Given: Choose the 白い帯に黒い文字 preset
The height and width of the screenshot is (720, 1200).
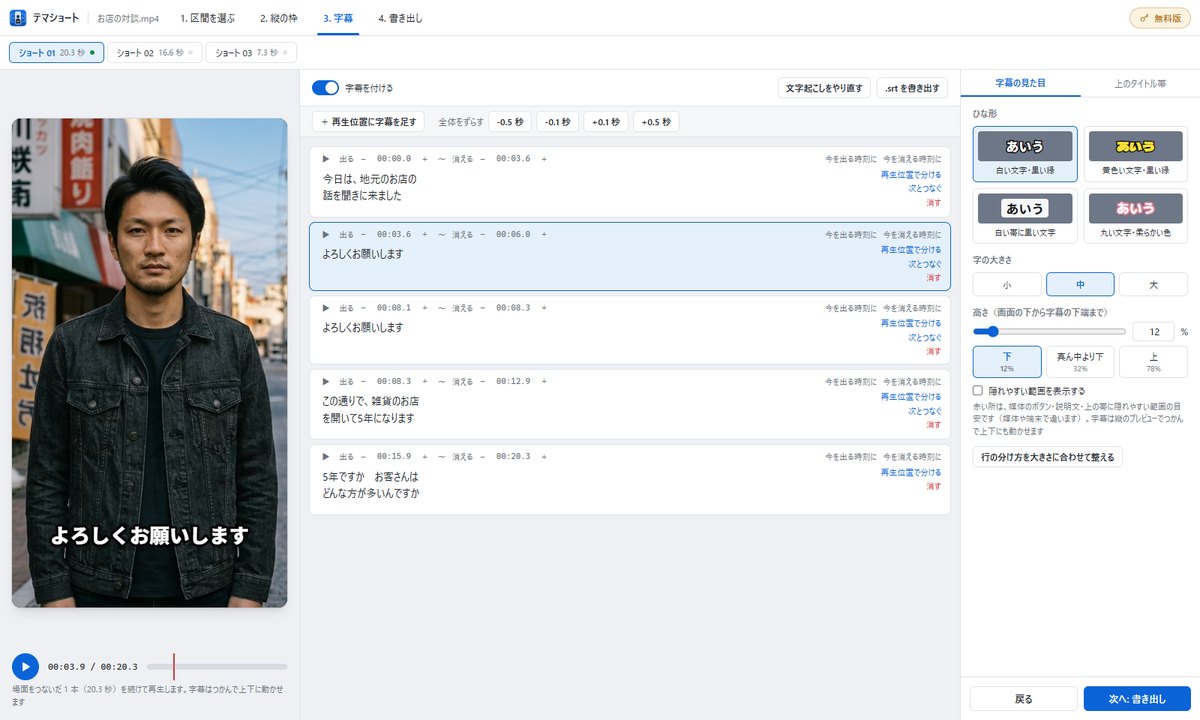Looking at the screenshot, I should pos(1025,216).
